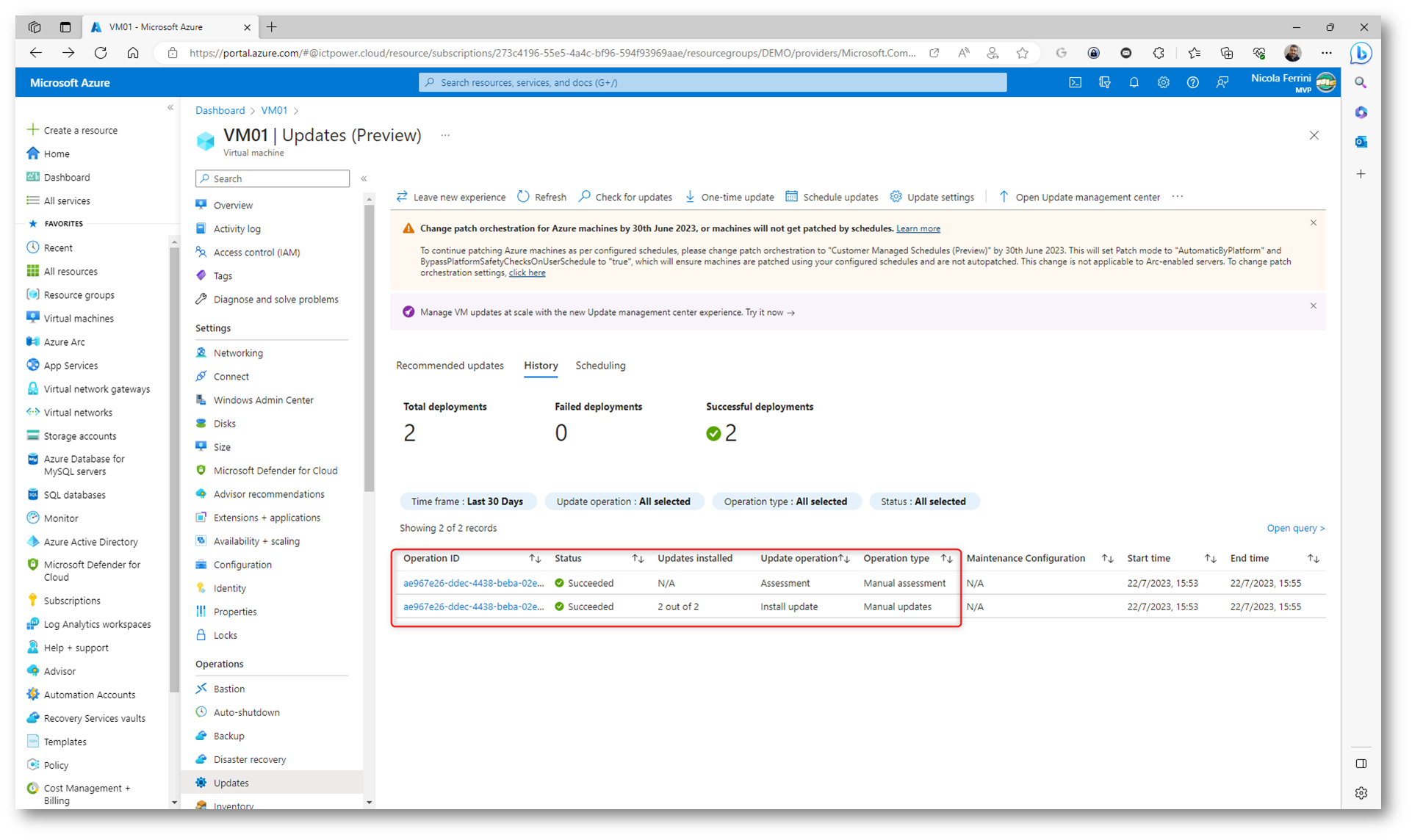Screen dimensions: 1412x840
Task: Switch to the Scheduling tab
Action: pyautogui.click(x=600, y=366)
